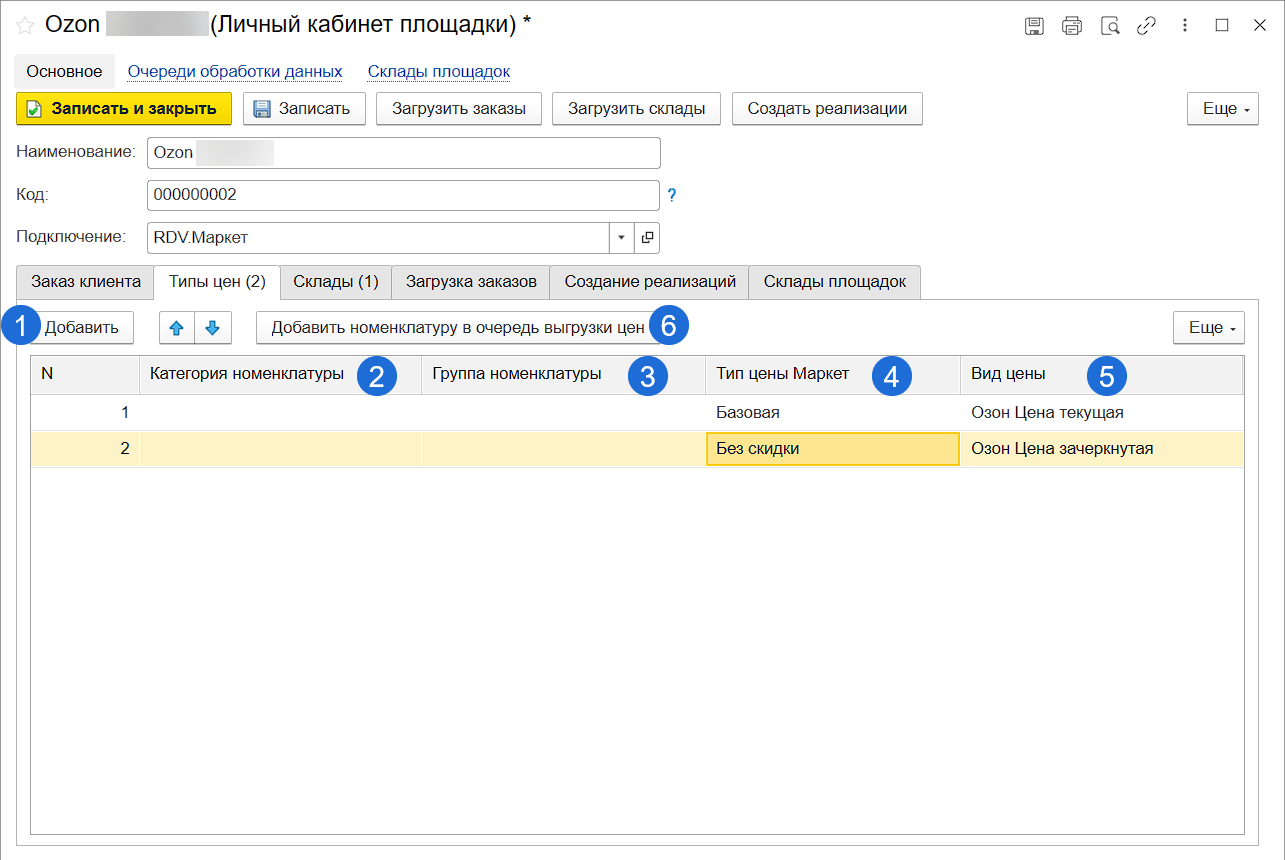Click the Загрузить заказы button
The height and width of the screenshot is (860, 1285).
pyautogui.click(x=458, y=109)
